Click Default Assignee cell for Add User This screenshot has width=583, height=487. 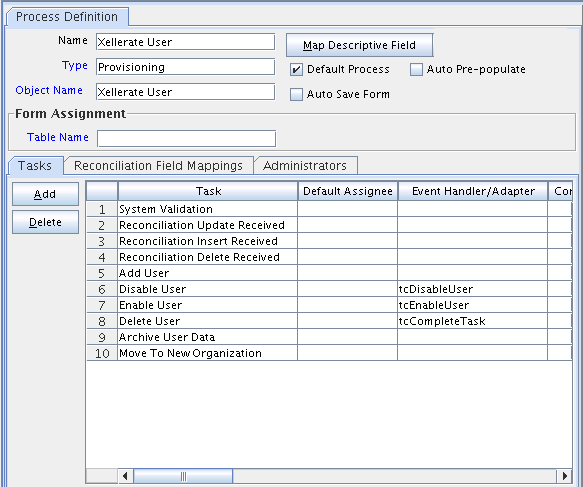point(348,273)
